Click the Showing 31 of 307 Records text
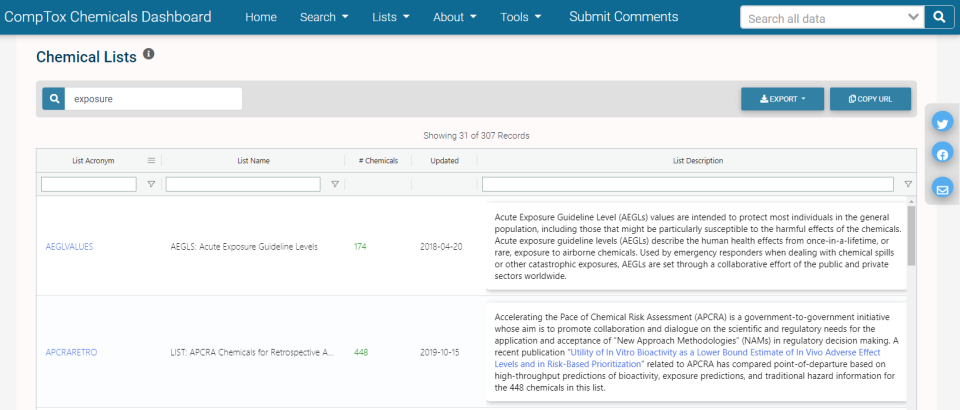960x410 pixels. 476,136
